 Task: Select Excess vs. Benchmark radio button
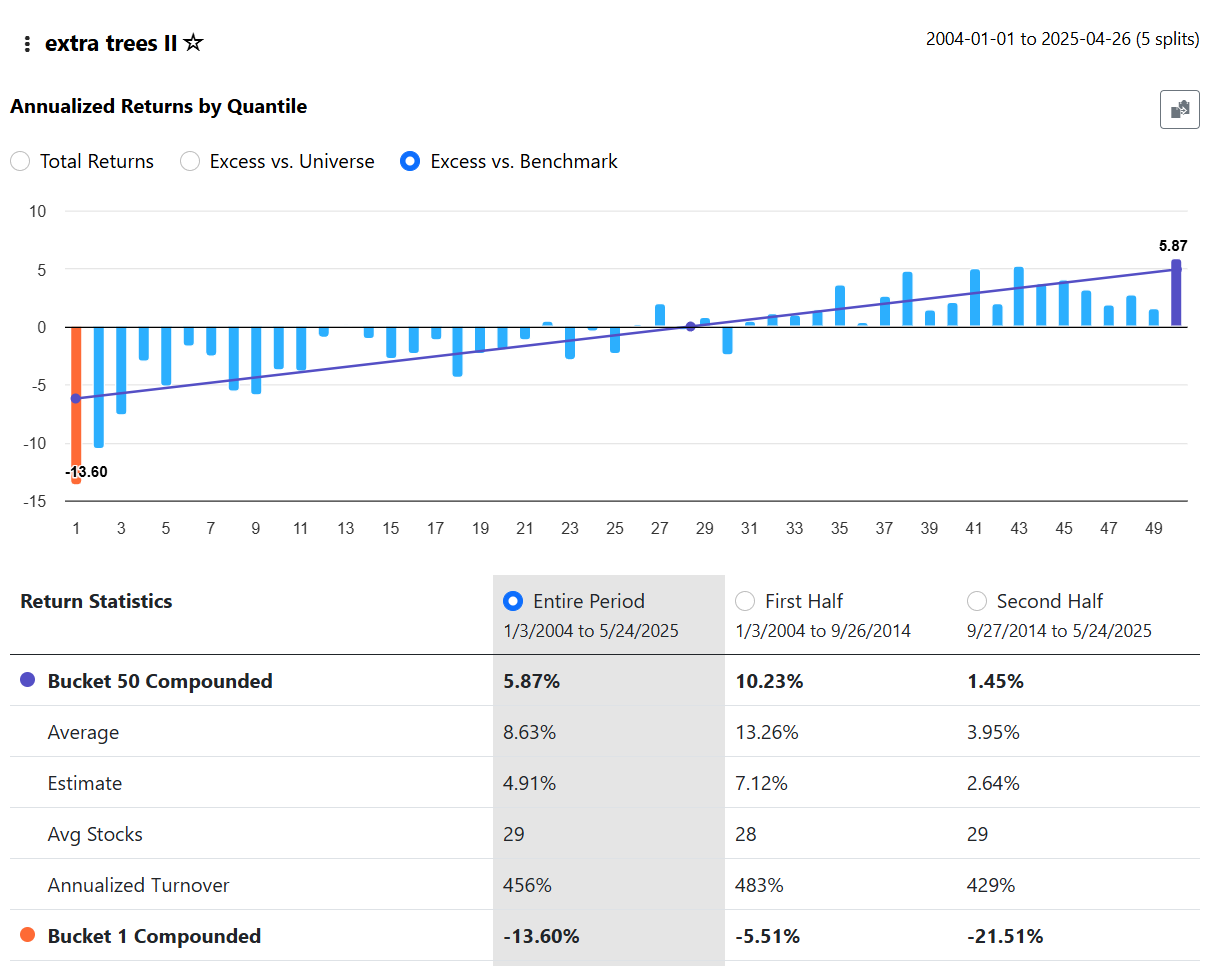click(410, 161)
